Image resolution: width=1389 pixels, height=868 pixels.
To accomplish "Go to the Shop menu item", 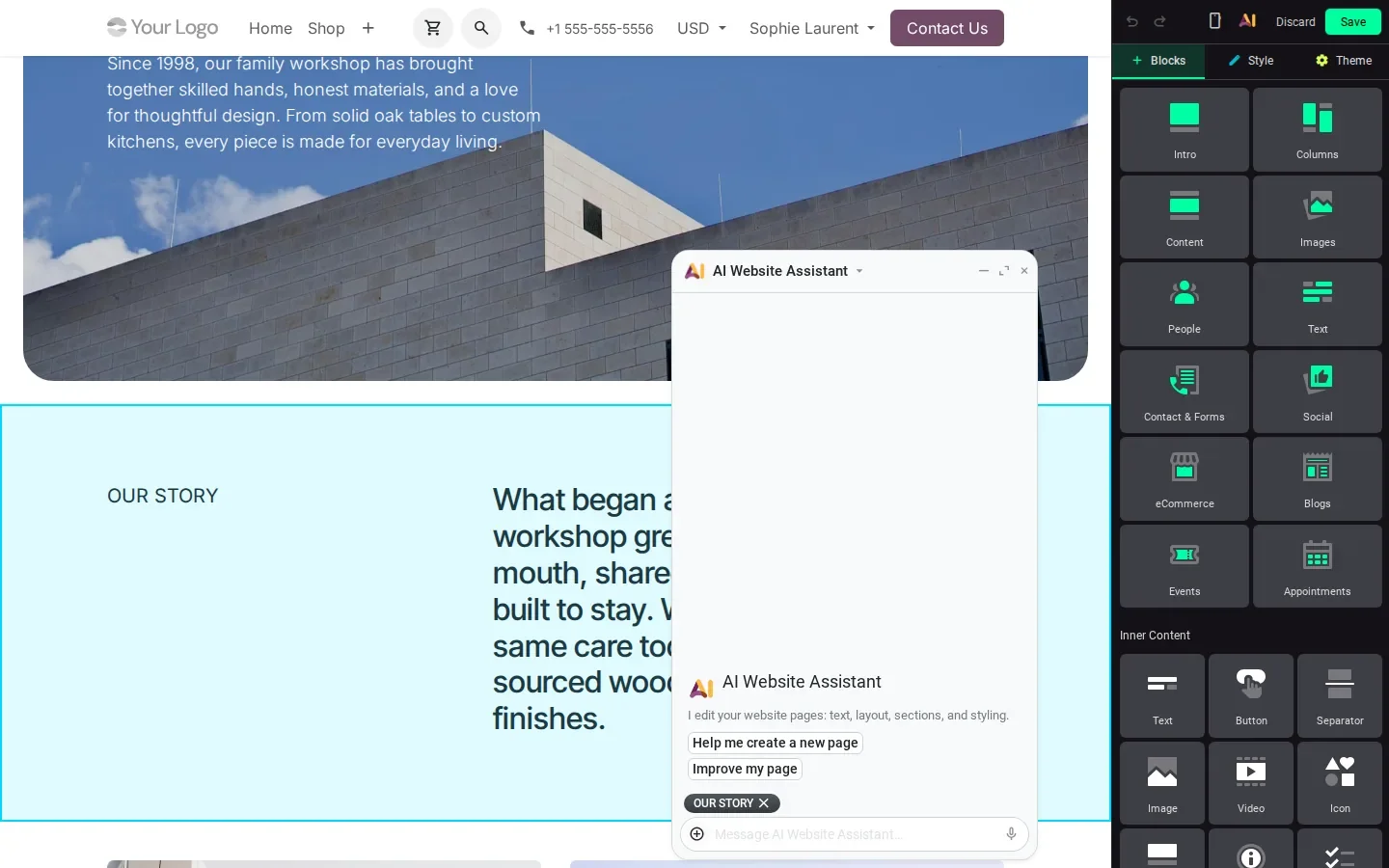I will 326,28.
